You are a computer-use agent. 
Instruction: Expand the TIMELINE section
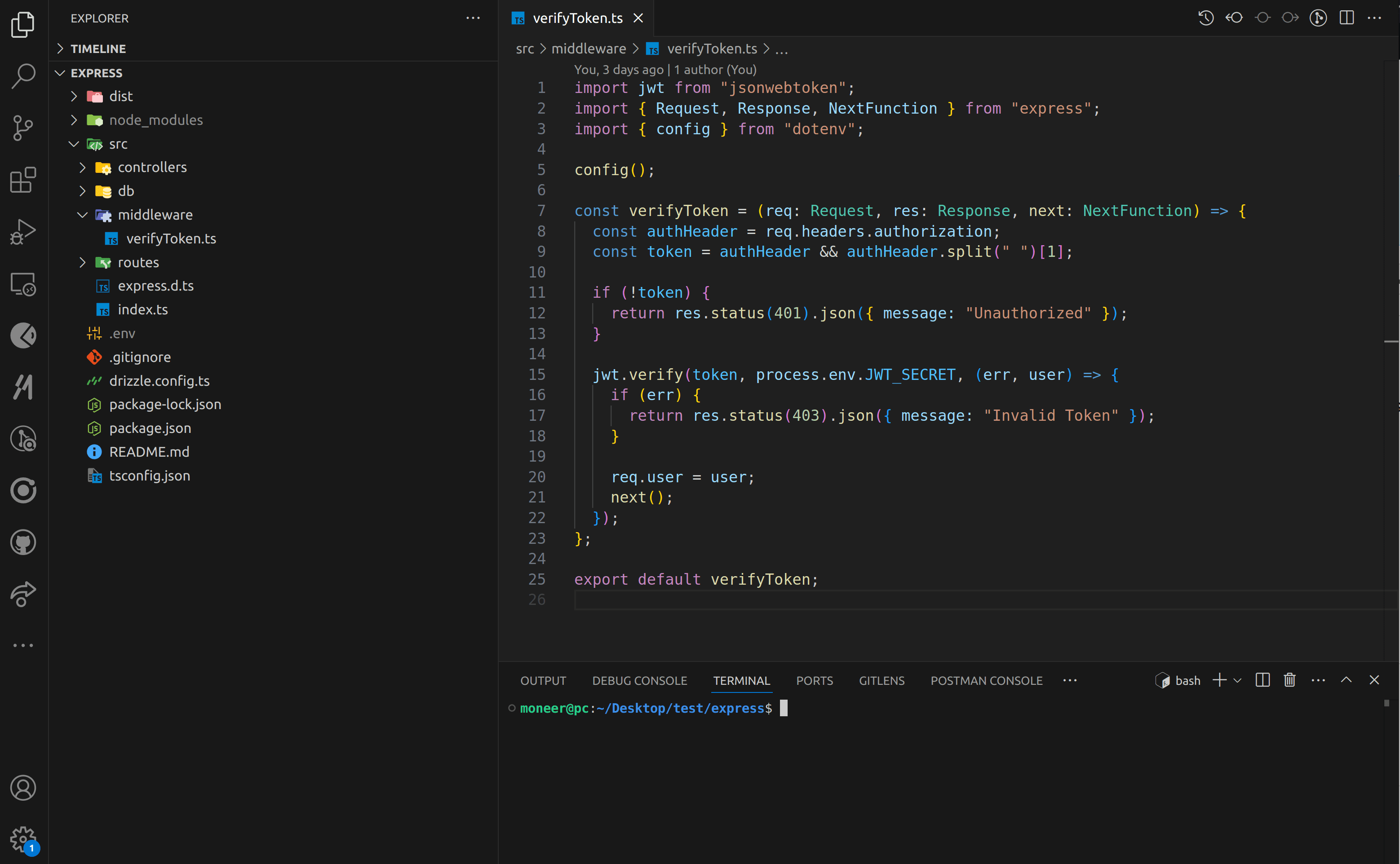(x=273, y=49)
